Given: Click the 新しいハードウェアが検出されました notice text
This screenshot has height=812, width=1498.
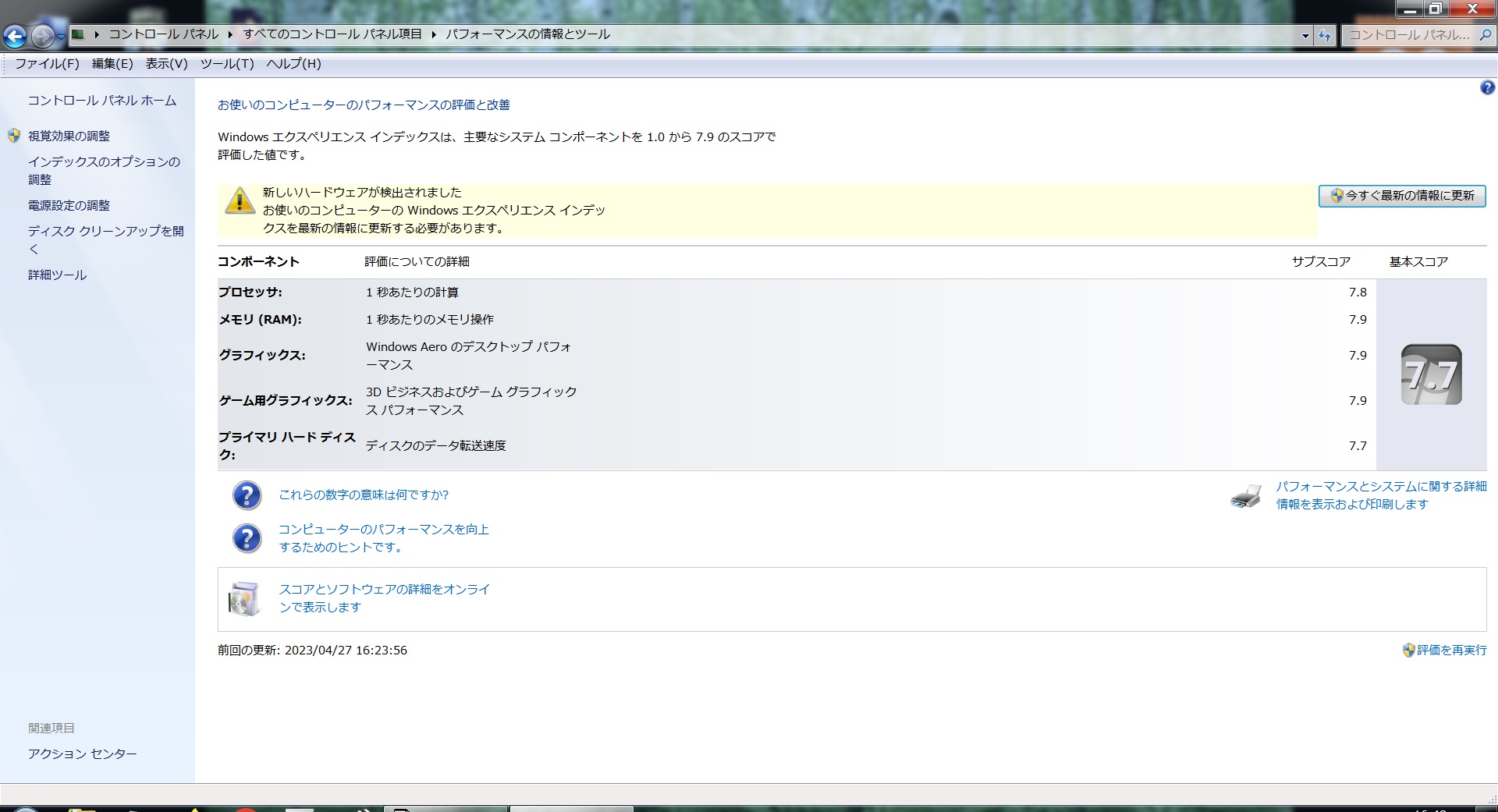Looking at the screenshot, I should (362, 192).
